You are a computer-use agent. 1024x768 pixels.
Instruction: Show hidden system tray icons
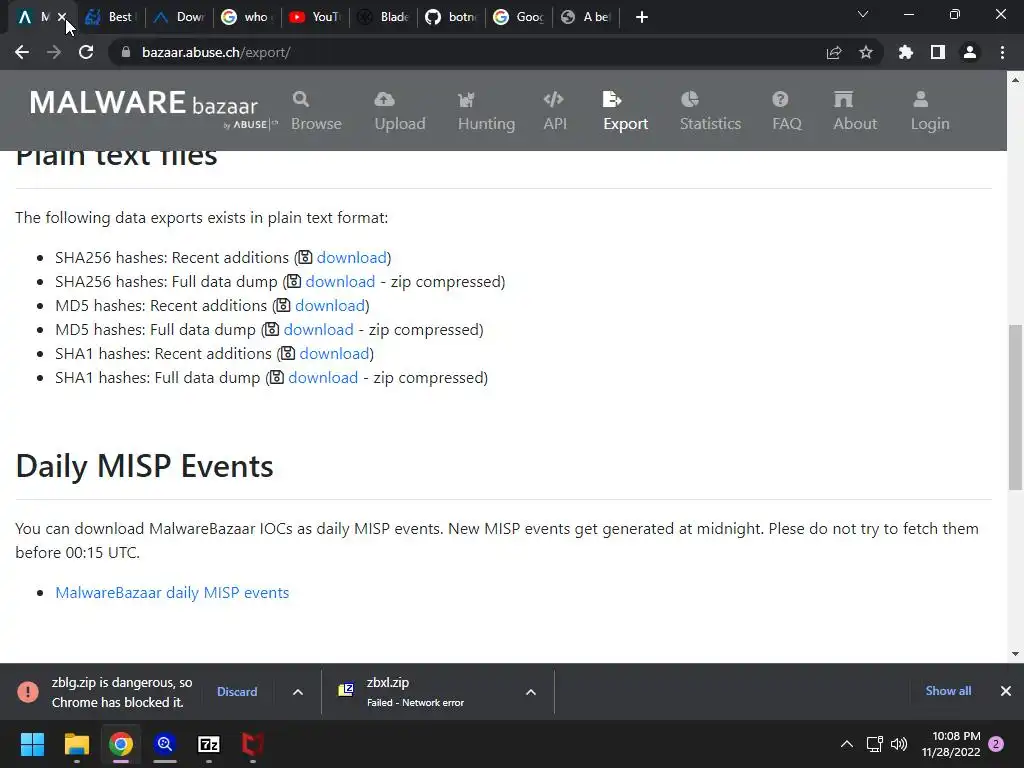pos(847,744)
